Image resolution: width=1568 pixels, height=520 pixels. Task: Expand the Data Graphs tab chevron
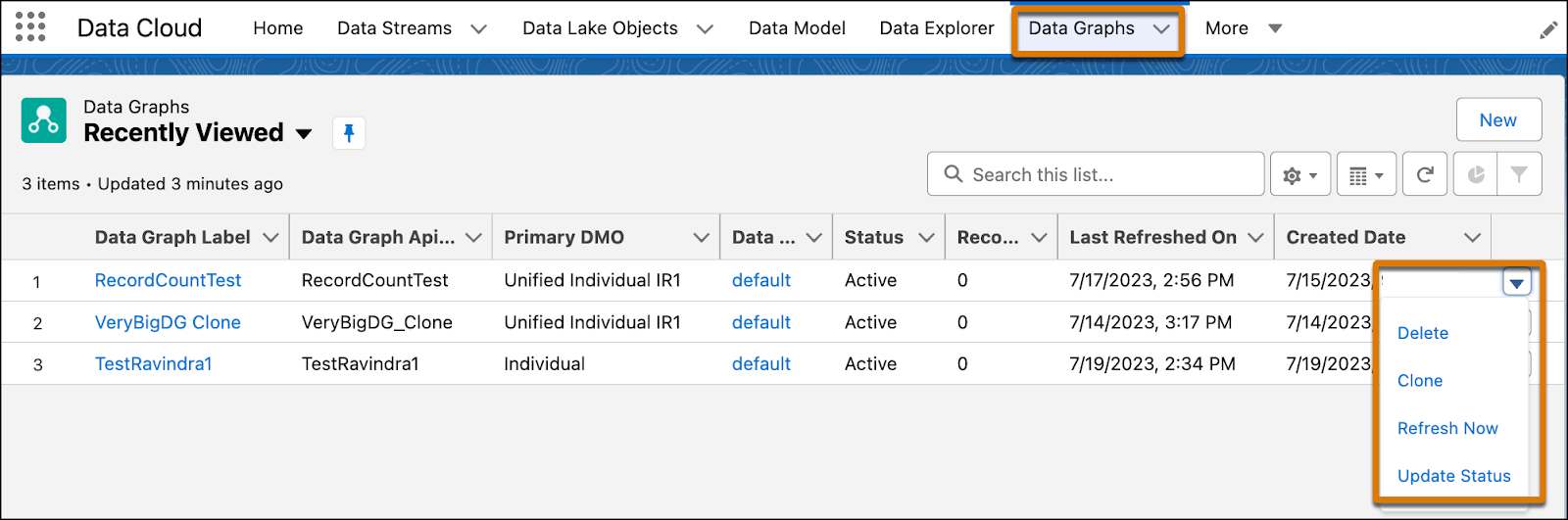pyautogui.click(x=1161, y=29)
